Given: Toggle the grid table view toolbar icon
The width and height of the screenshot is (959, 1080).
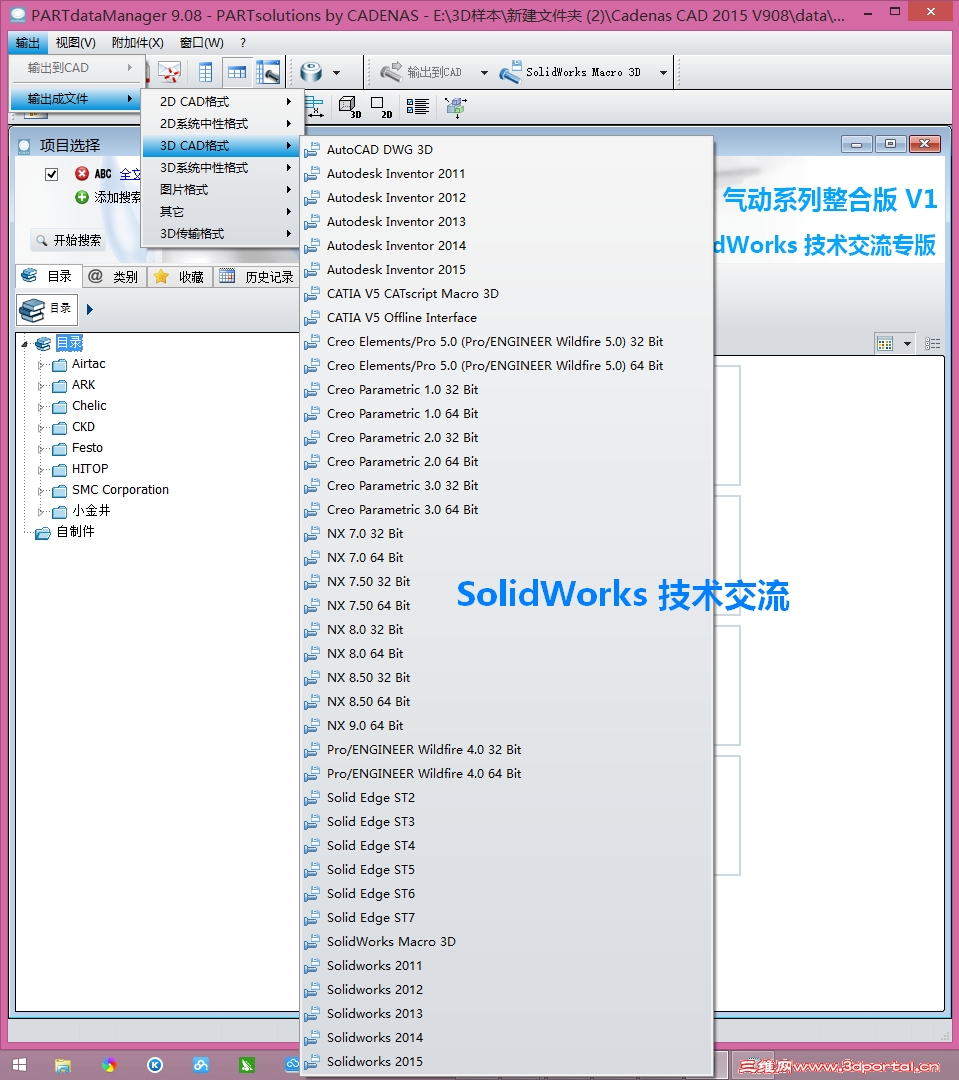Looking at the screenshot, I should click(x=237, y=72).
